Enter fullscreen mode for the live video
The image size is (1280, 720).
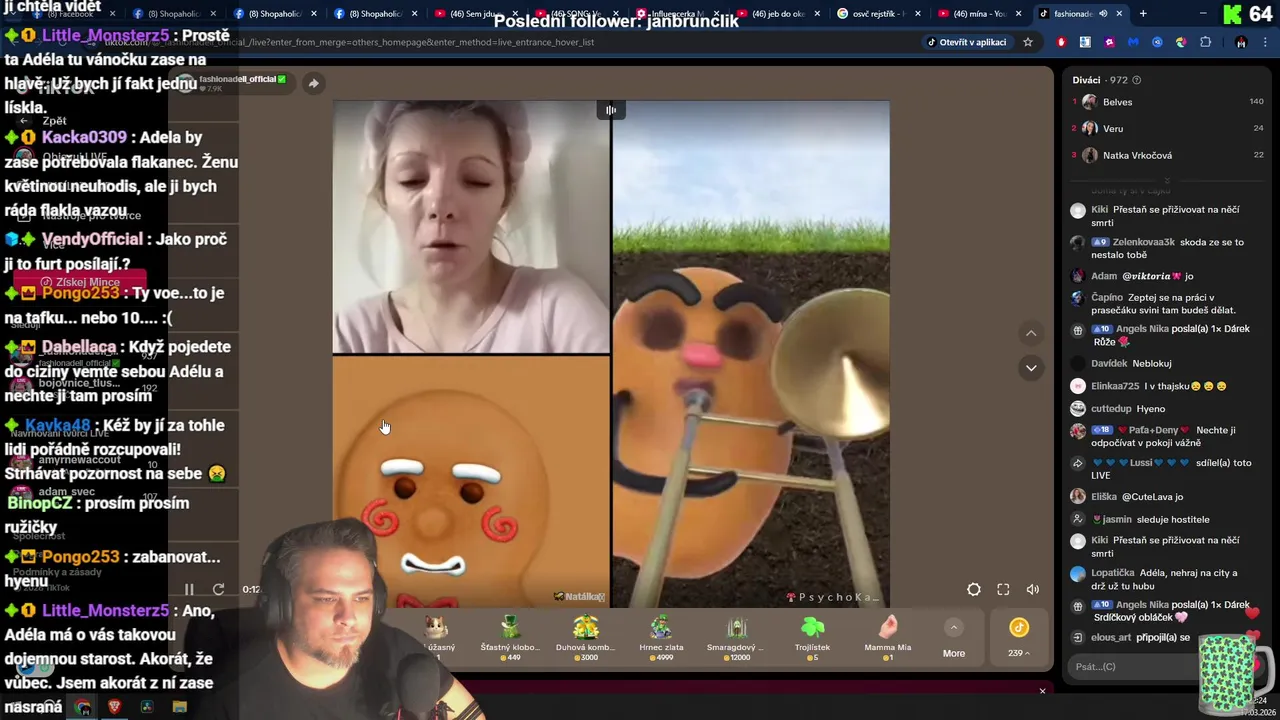coord(1003,589)
